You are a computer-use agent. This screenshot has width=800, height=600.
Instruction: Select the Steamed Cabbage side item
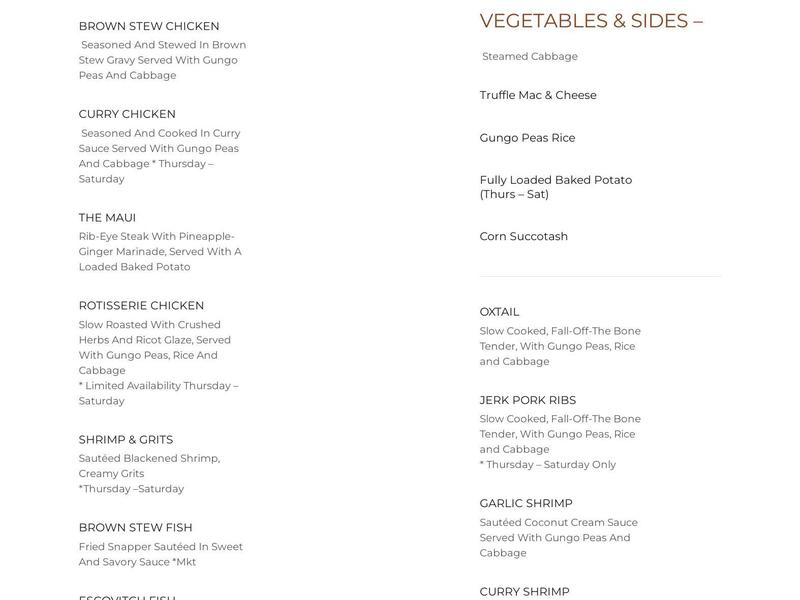pyautogui.click(x=530, y=57)
